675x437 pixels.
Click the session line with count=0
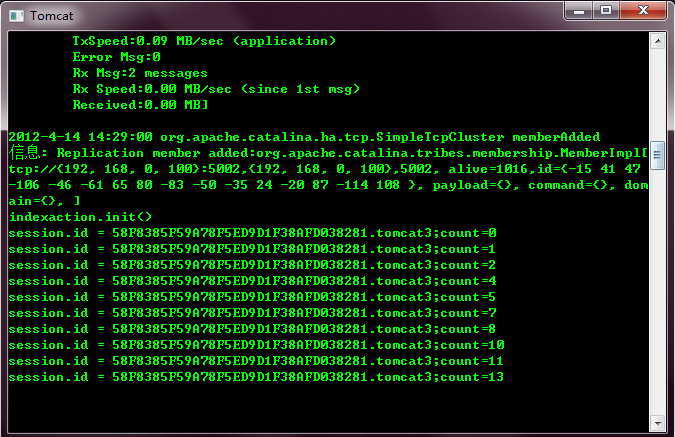(252, 233)
